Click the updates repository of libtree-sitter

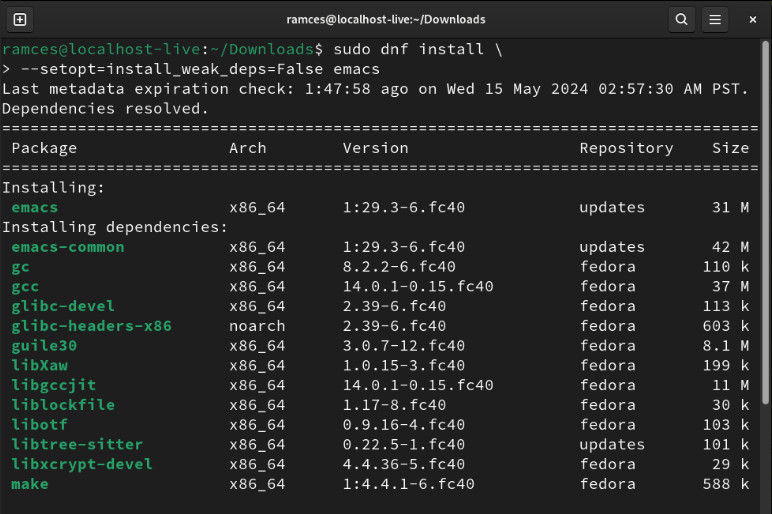612,444
